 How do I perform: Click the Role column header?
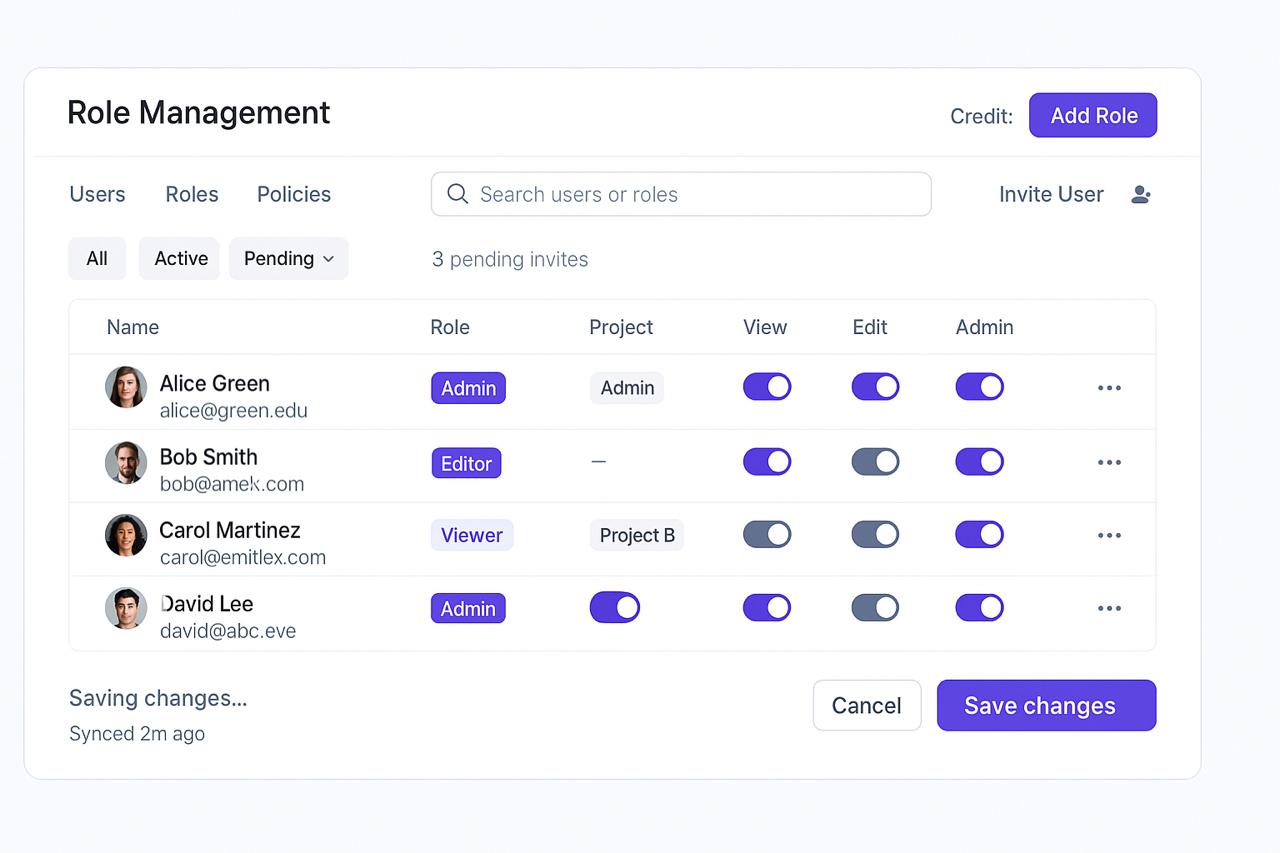tap(450, 327)
